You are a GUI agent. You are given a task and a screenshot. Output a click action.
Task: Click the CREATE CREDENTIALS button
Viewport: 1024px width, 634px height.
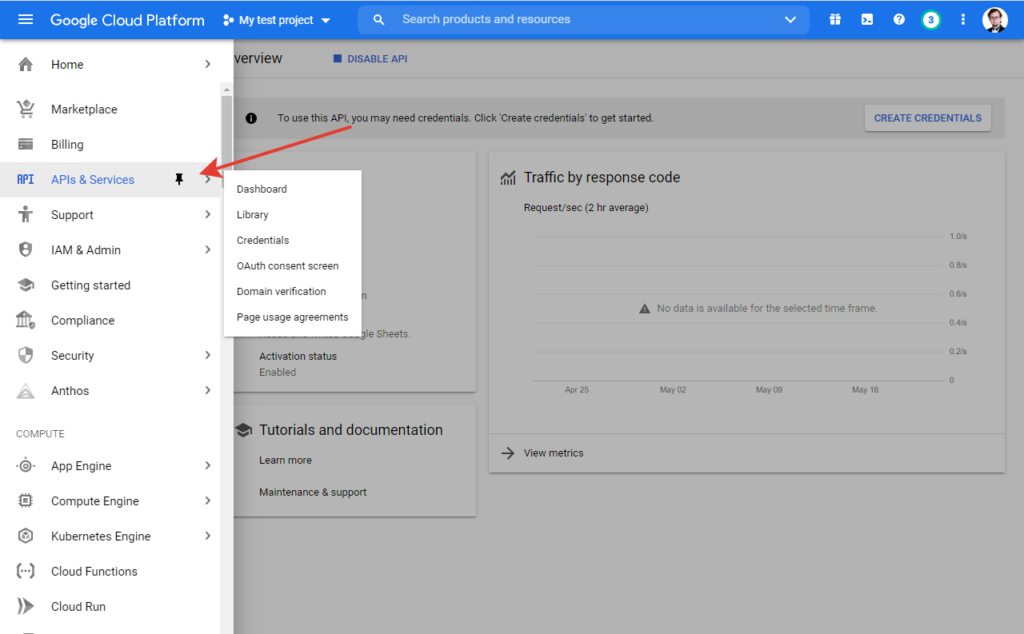click(927, 118)
